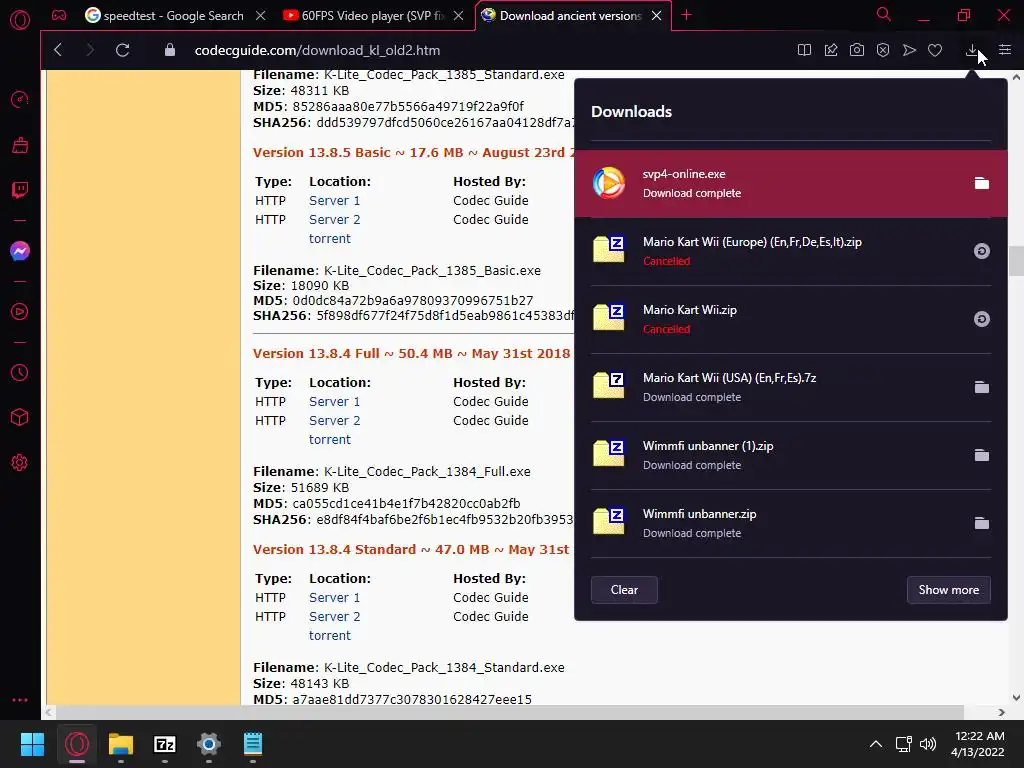Go back to previous page
The image size is (1024, 768).
[x=58, y=50]
